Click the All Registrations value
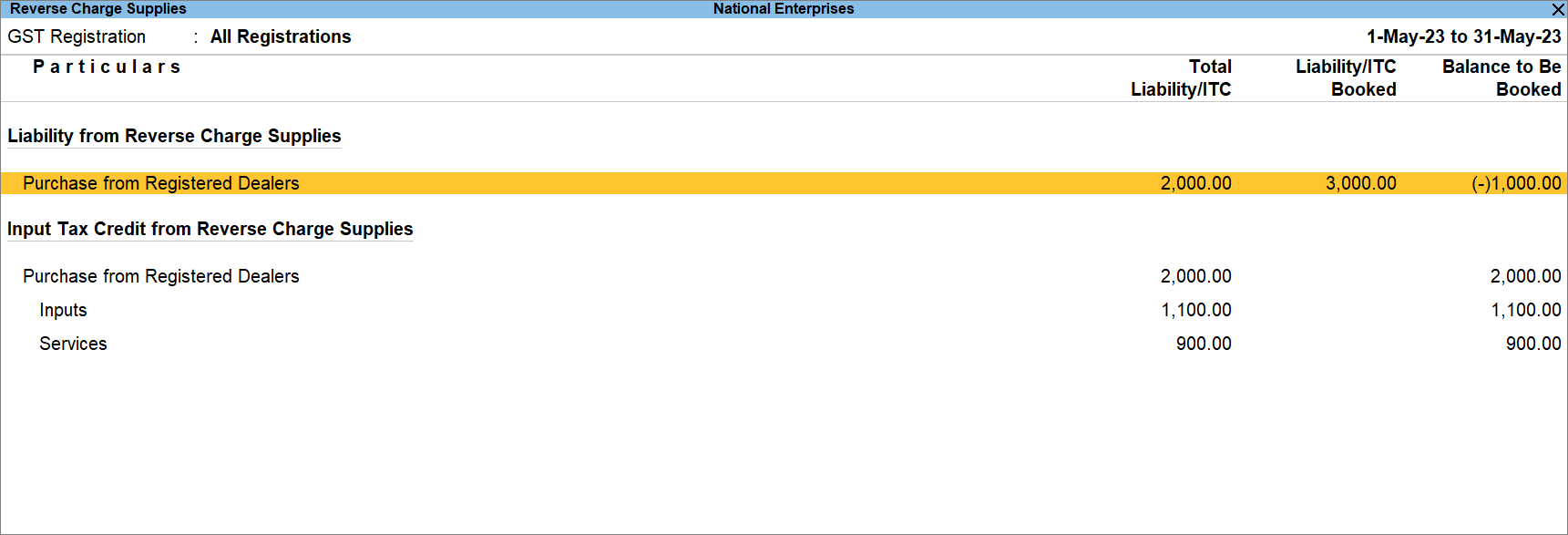 coord(281,36)
